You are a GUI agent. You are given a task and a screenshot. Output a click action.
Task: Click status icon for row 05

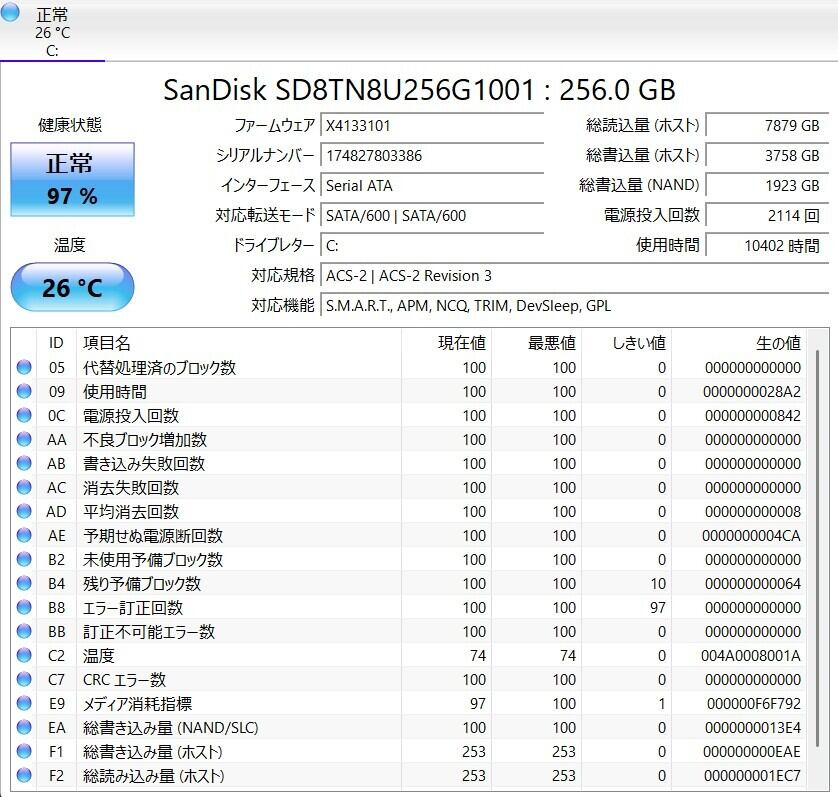[x=24, y=367]
